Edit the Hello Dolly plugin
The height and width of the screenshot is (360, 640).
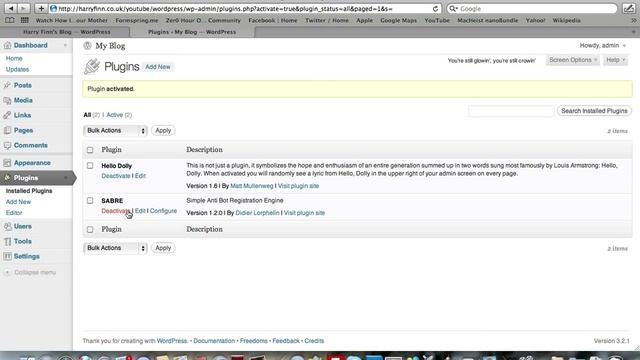[x=140, y=176]
